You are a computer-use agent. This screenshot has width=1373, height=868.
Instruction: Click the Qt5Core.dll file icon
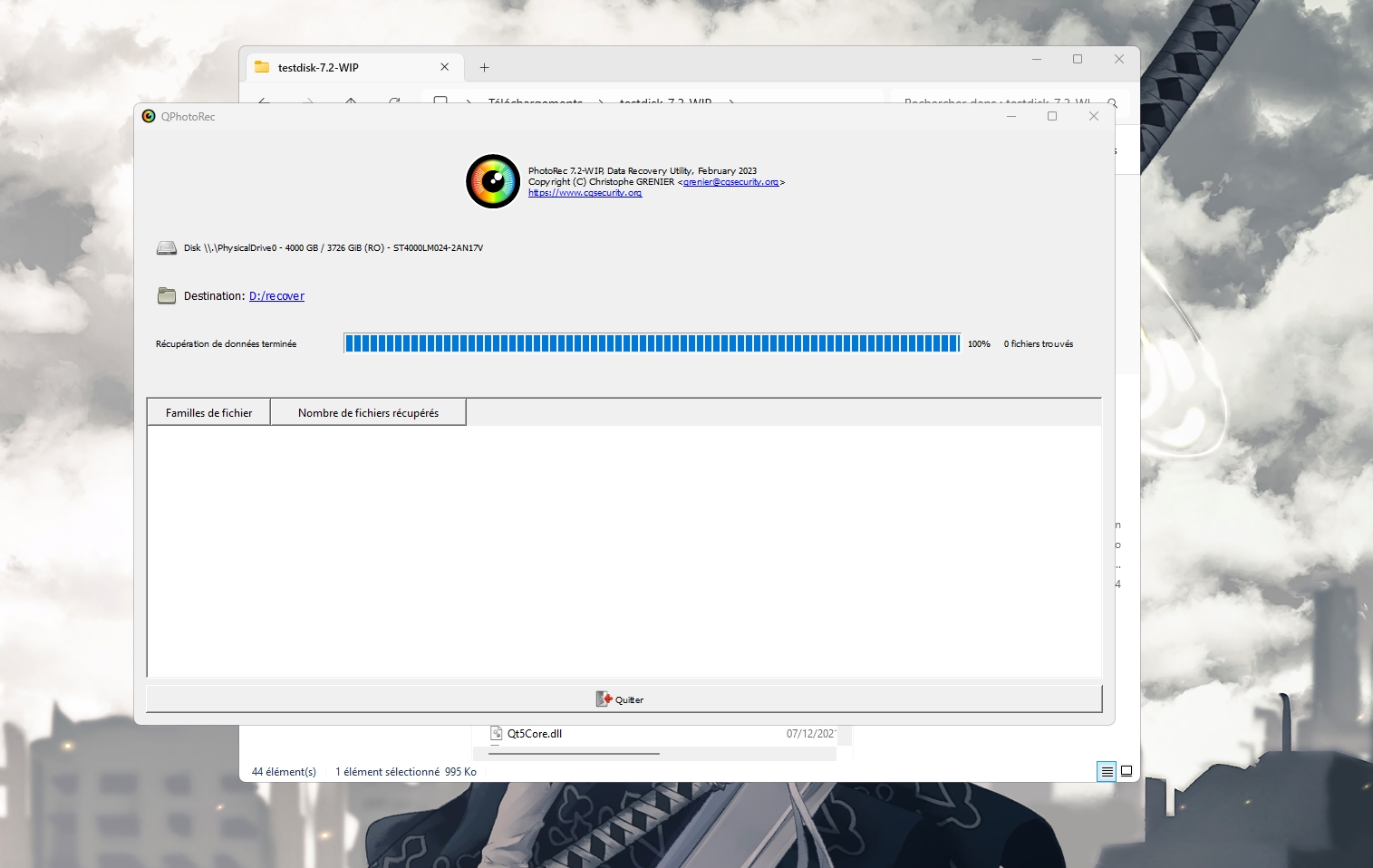[x=497, y=733]
